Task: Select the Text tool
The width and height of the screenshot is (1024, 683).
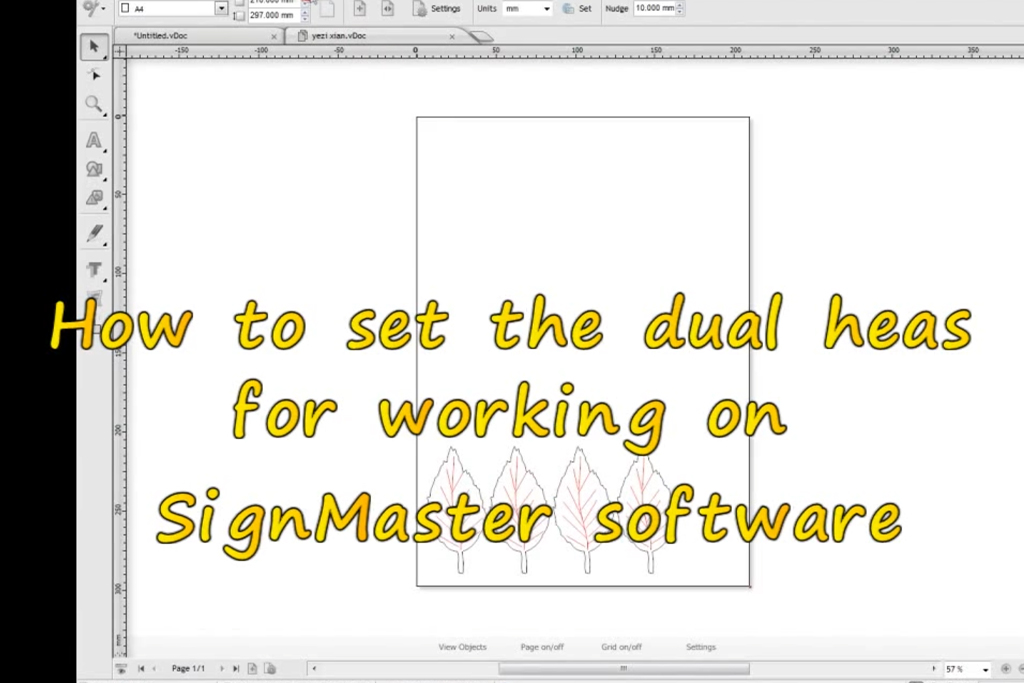Action: tap(94, 141)
